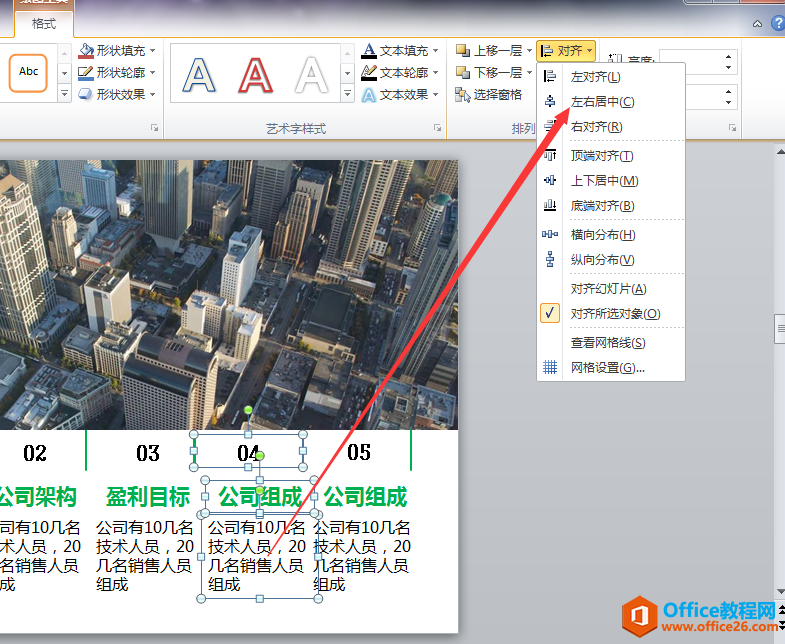Expand the 形状填充 shape fill dropdown
Viewport: 785px width, 644px height.
pos(152,50)
